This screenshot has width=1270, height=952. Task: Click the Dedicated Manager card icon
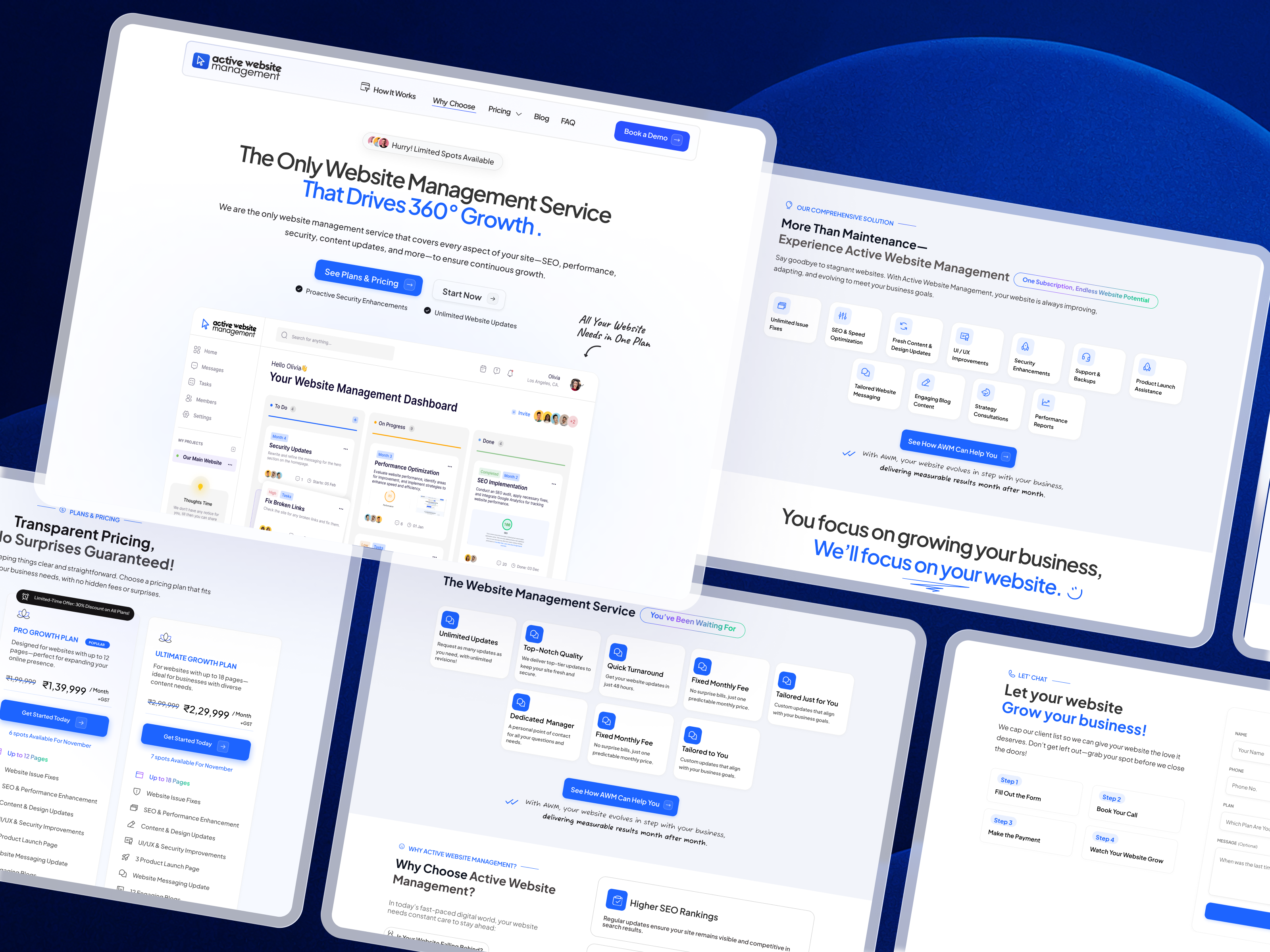pyautogui.click(x=521, y=702)
